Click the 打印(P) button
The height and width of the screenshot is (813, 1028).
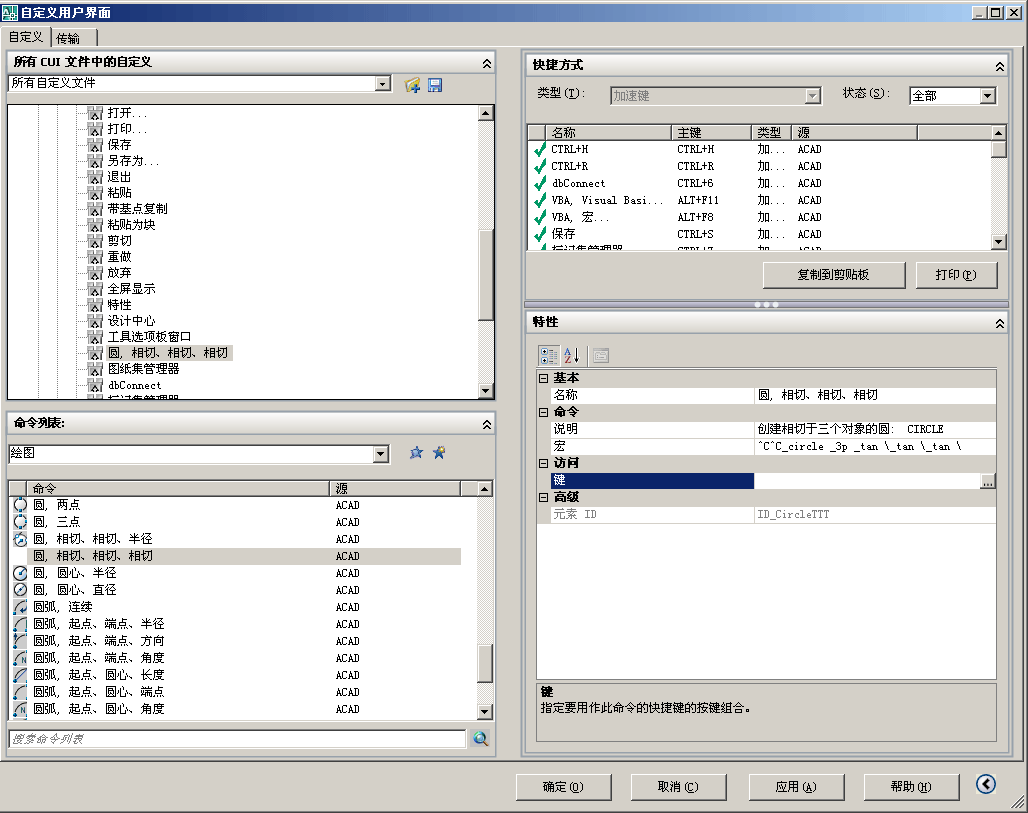[x=956, y=275]
